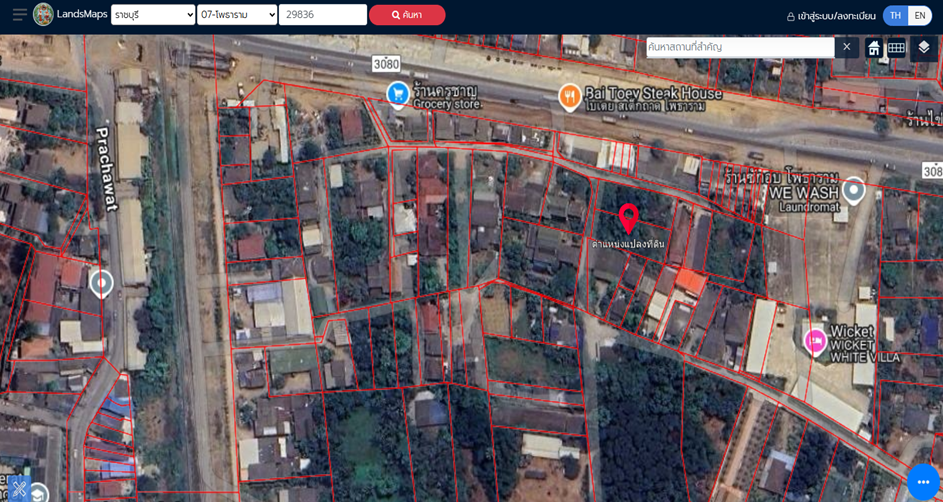Open the เข้าสู่ระบบ/ลงทะเบียน login link
Viewport: 943px width, 502px height.
(831, 16)
